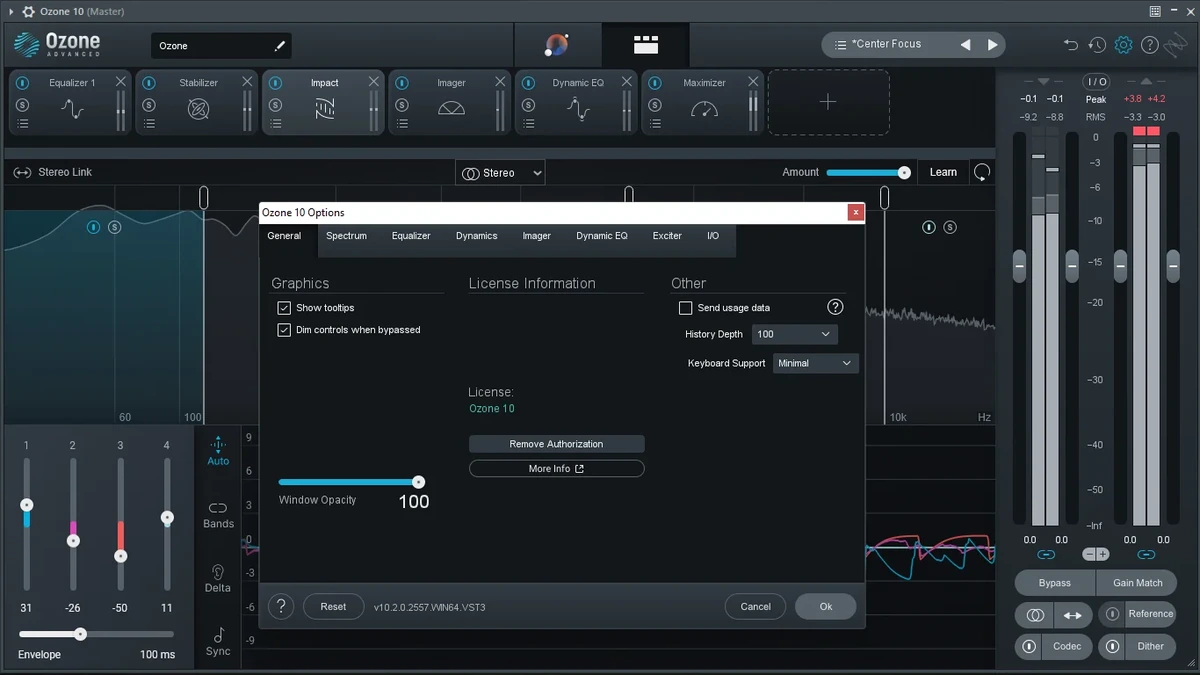This screenshot has height=675, width=1200.
Task: Click the Amount slider handle
Action: click(x=904, y=172)
